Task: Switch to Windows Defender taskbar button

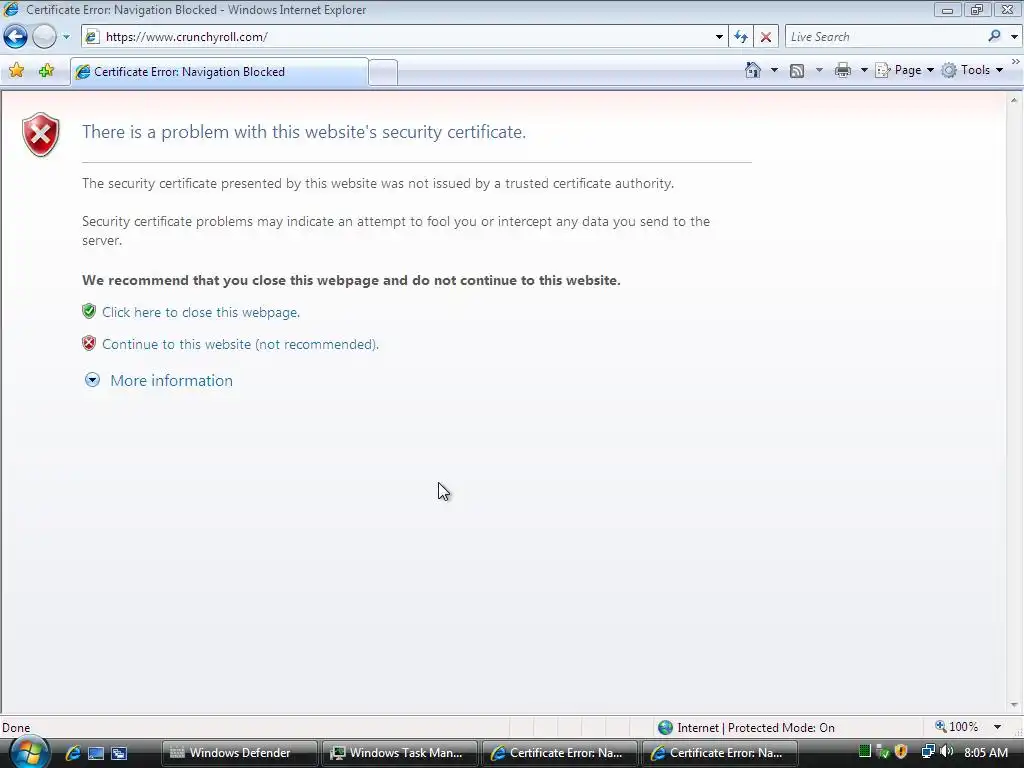Action: click(x=240, y=753)
